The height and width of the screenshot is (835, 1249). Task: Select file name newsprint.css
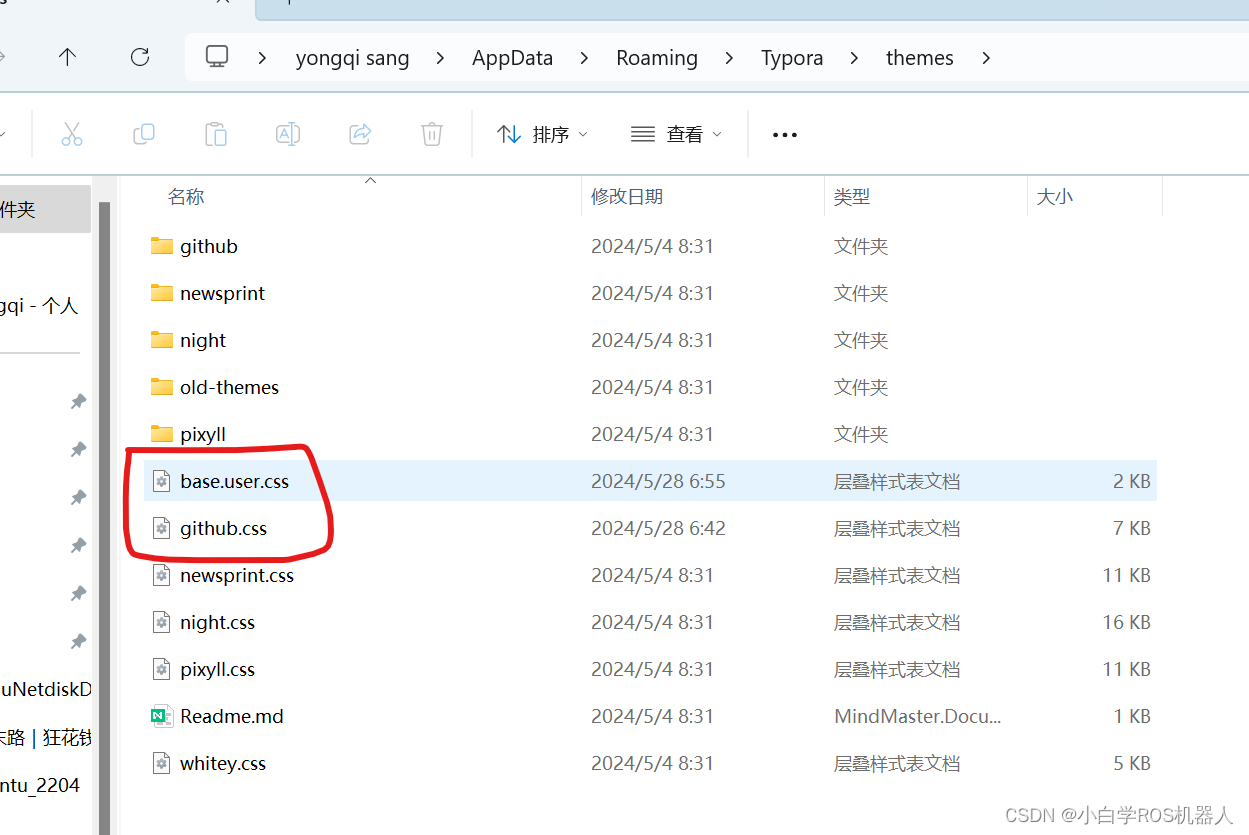click(x=237, y=575)
